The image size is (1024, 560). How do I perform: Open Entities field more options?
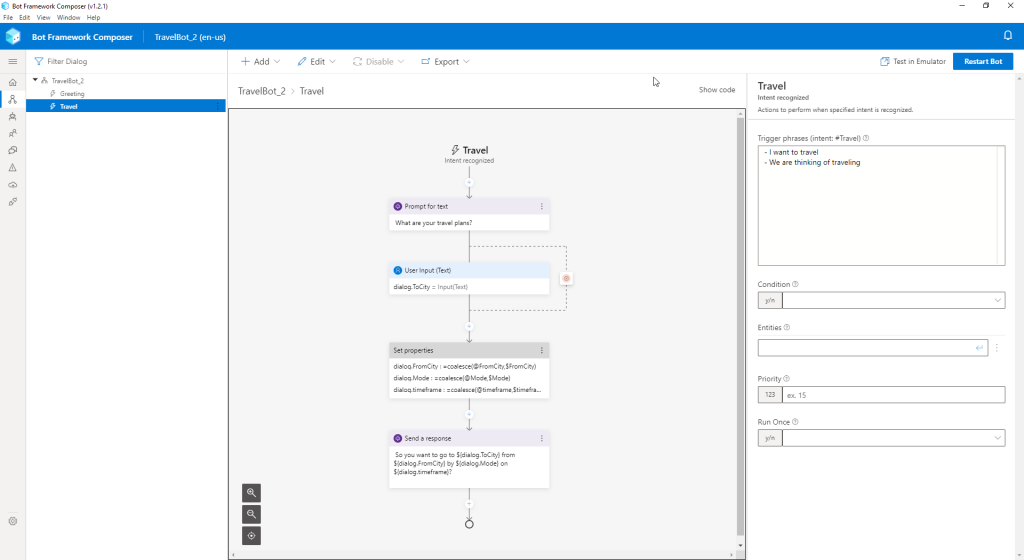(997, 348)
